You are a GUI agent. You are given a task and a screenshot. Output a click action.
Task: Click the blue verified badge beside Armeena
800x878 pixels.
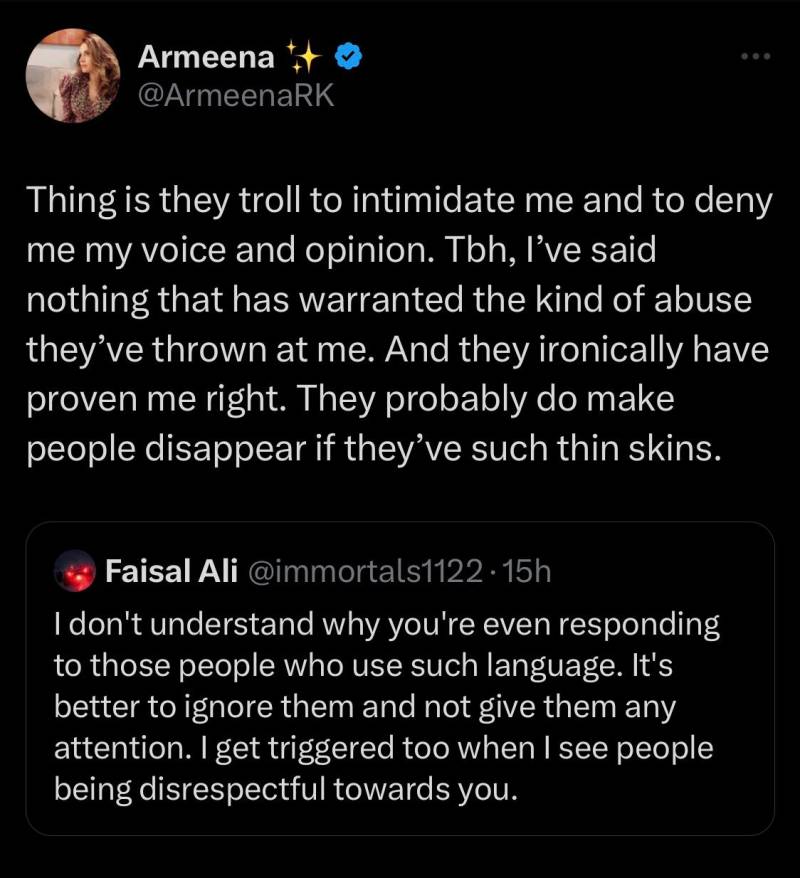click(349, 56)
